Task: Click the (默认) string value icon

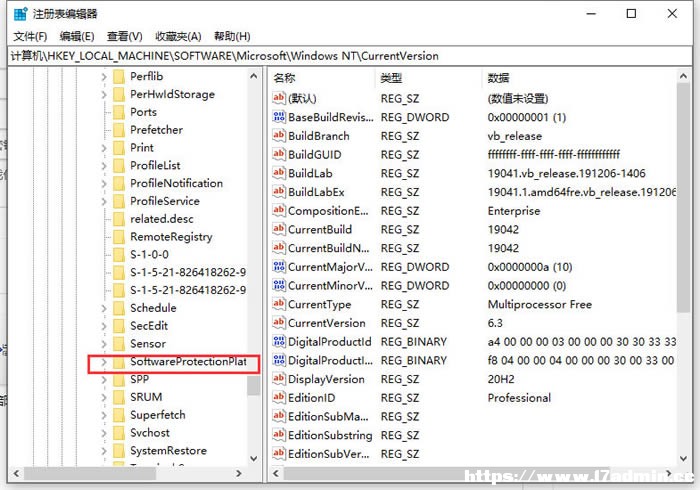Action: click(x=279, y=98)
